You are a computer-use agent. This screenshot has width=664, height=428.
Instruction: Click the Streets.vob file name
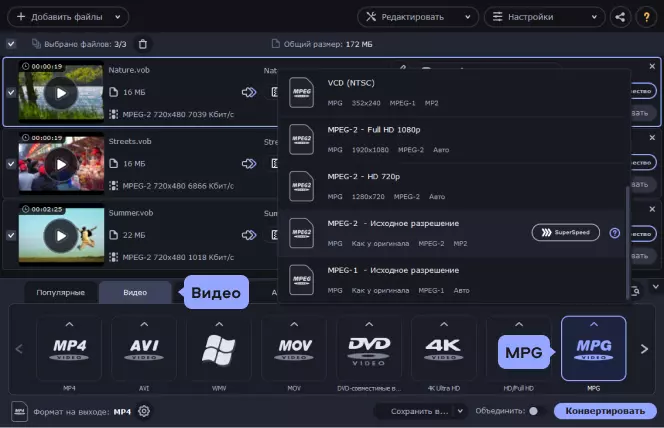pos(130,141)
